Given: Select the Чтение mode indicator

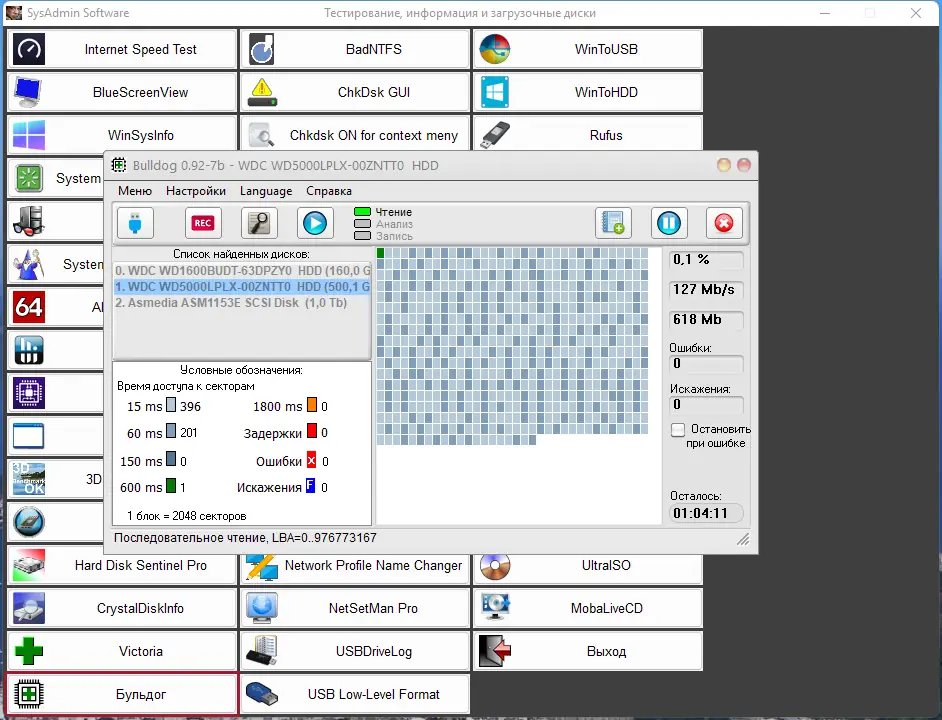Looking at the screenshot, I should click(x=362, y=212).
